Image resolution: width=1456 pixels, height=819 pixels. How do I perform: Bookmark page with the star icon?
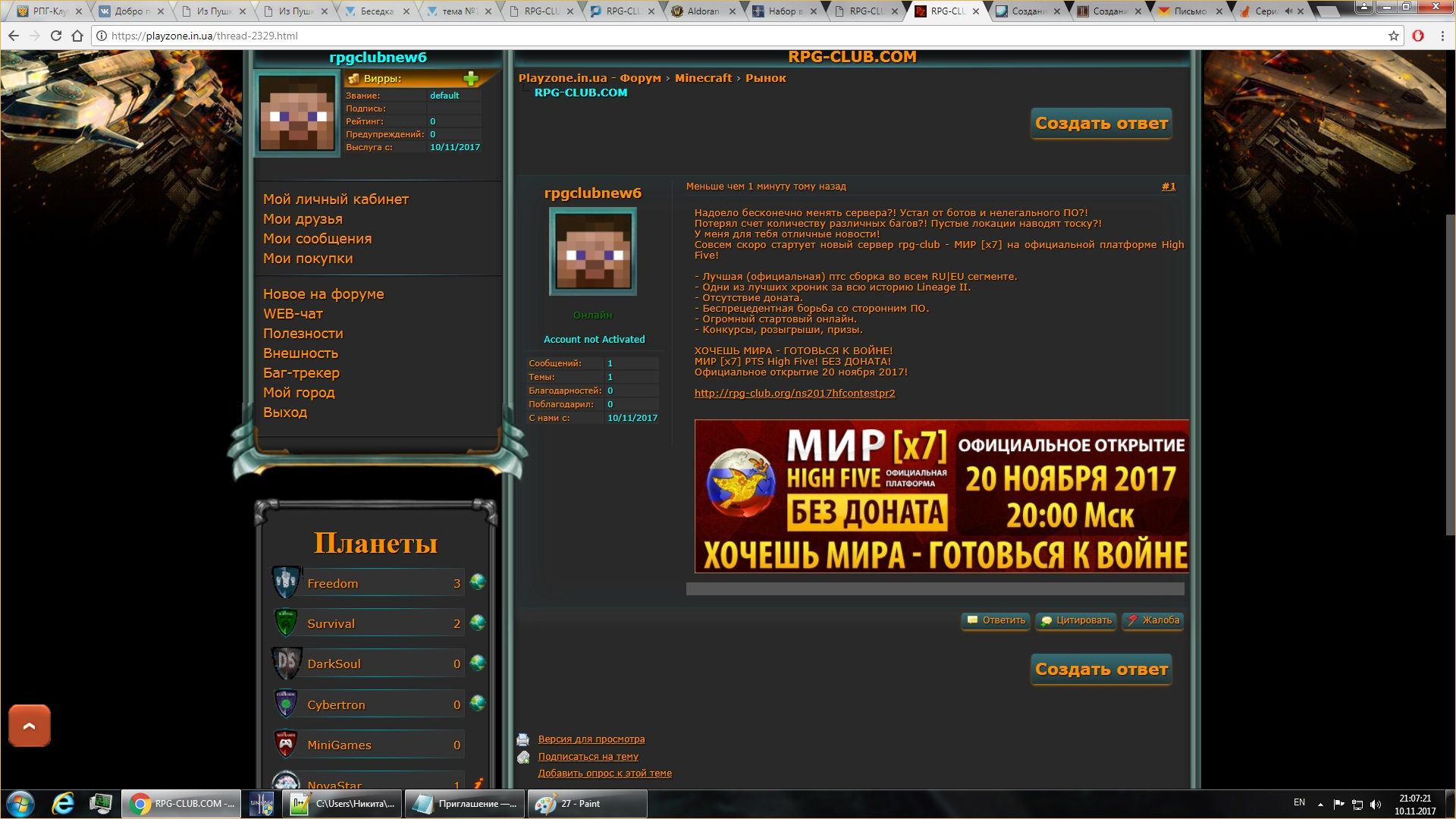coord(1393,36)
